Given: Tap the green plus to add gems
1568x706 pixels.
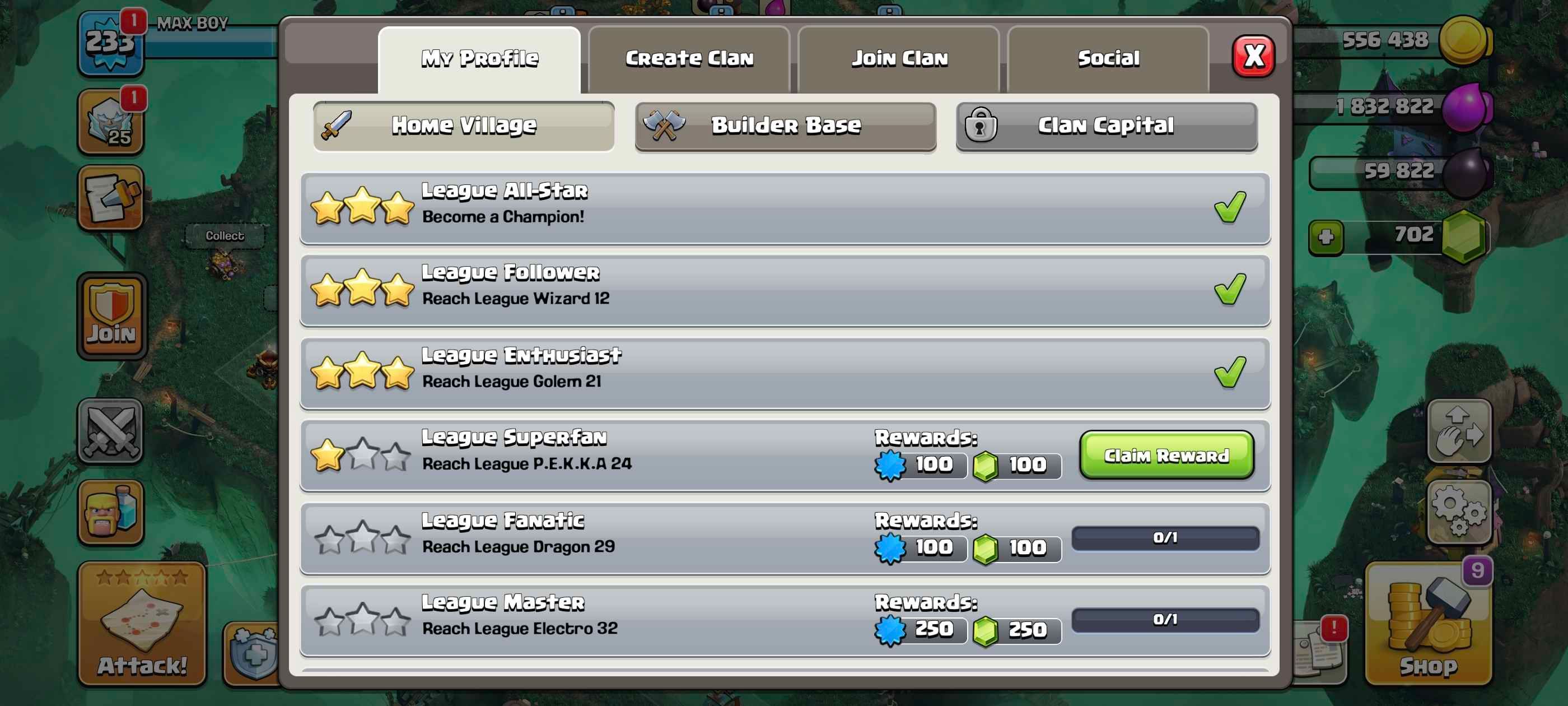Looking at the screenshot, I should coord(1326,237).
